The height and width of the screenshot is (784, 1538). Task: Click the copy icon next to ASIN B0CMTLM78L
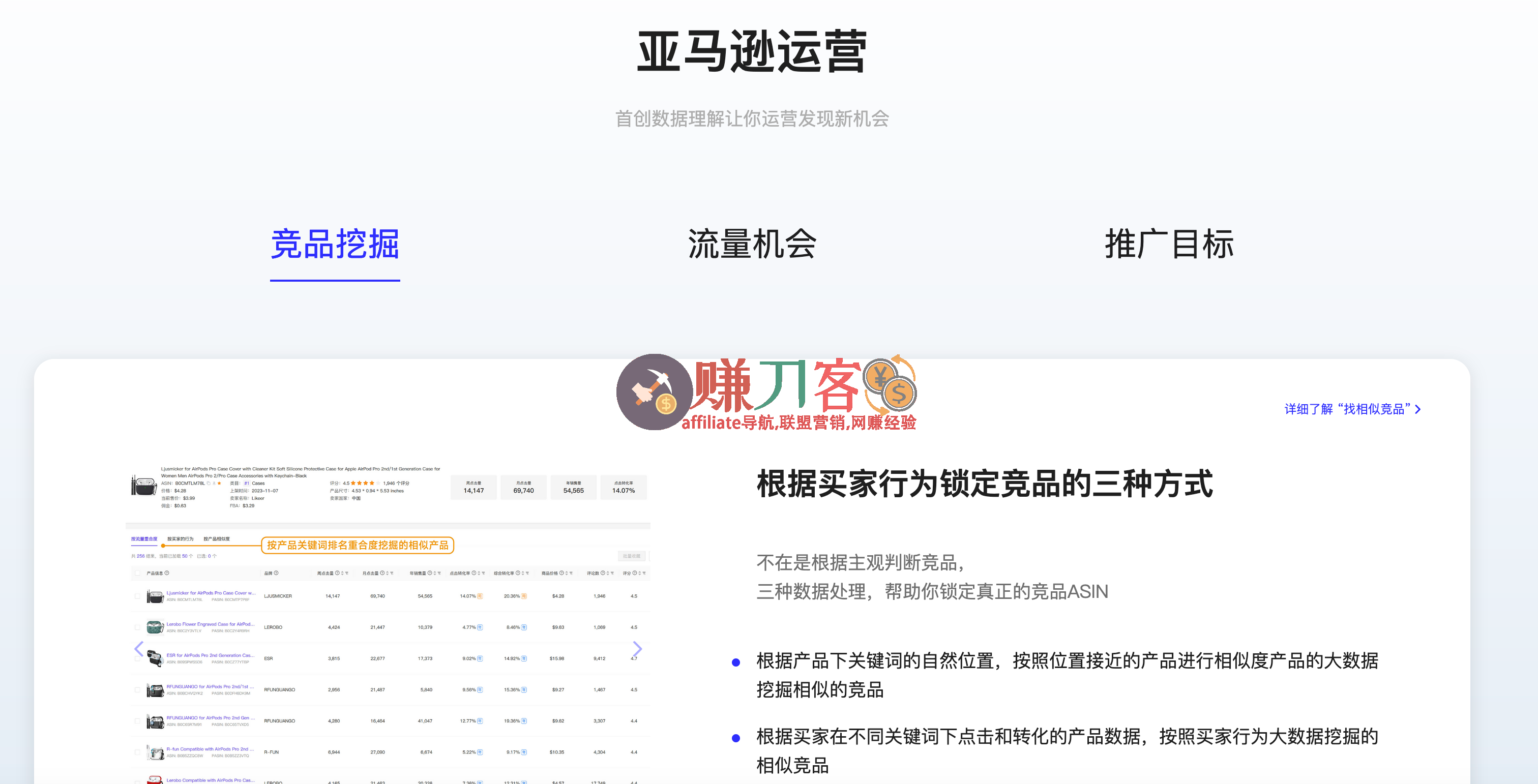(209, 484)
